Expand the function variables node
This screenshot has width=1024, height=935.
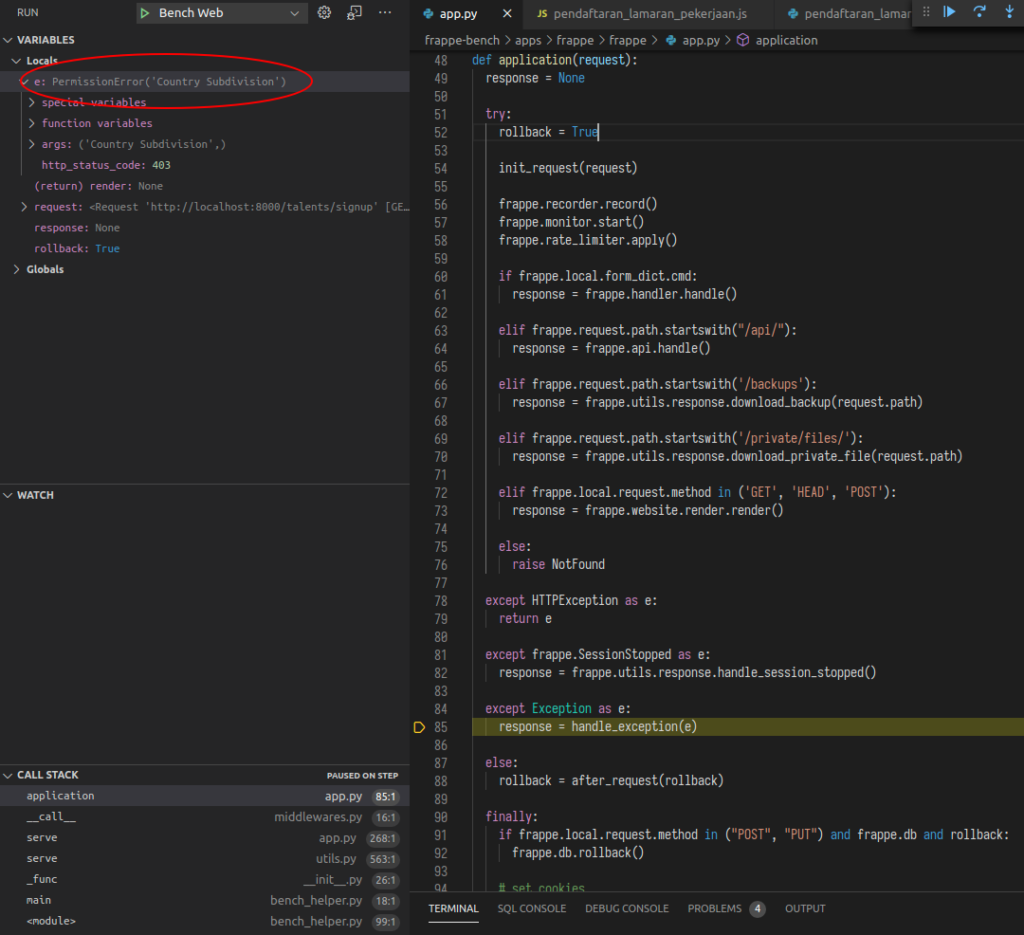click(x=32, y=123)
